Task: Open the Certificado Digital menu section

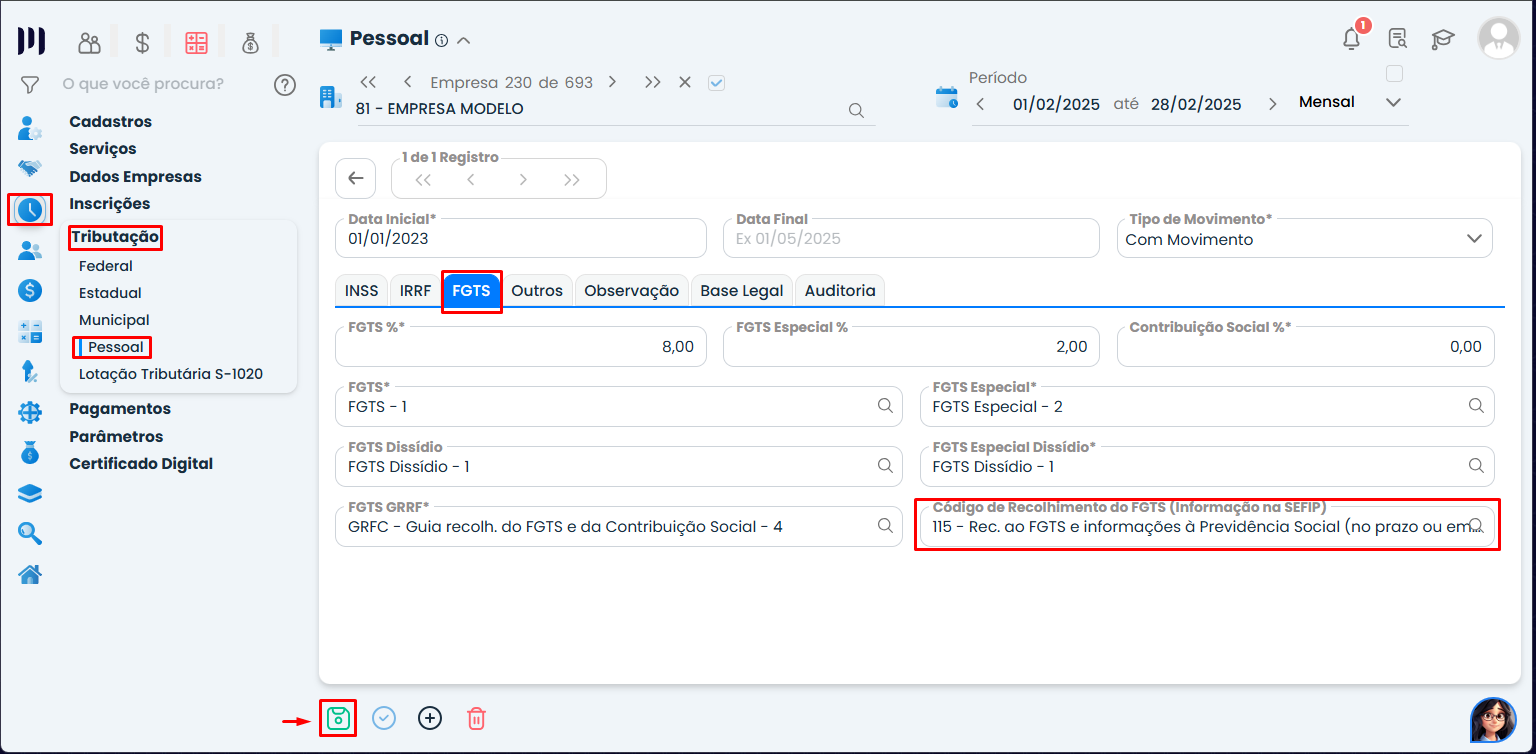Action: (x=141, y=464)
